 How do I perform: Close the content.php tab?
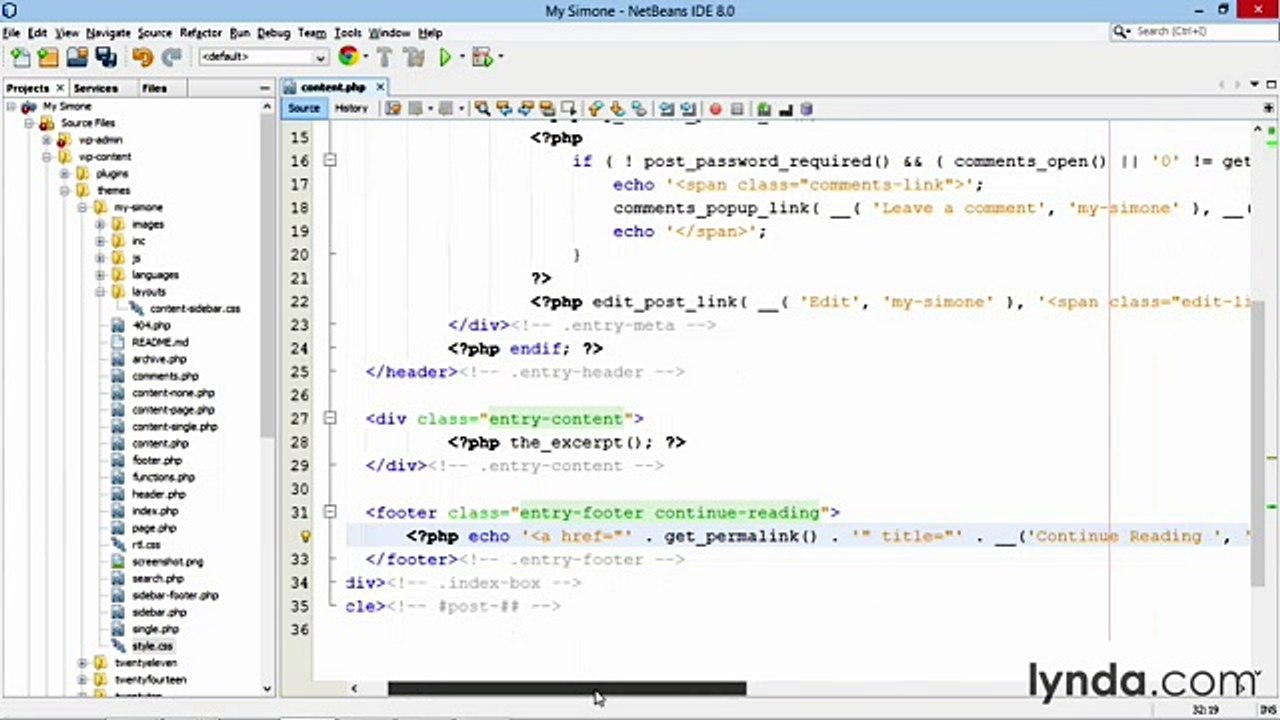click(x=380, y=87)
